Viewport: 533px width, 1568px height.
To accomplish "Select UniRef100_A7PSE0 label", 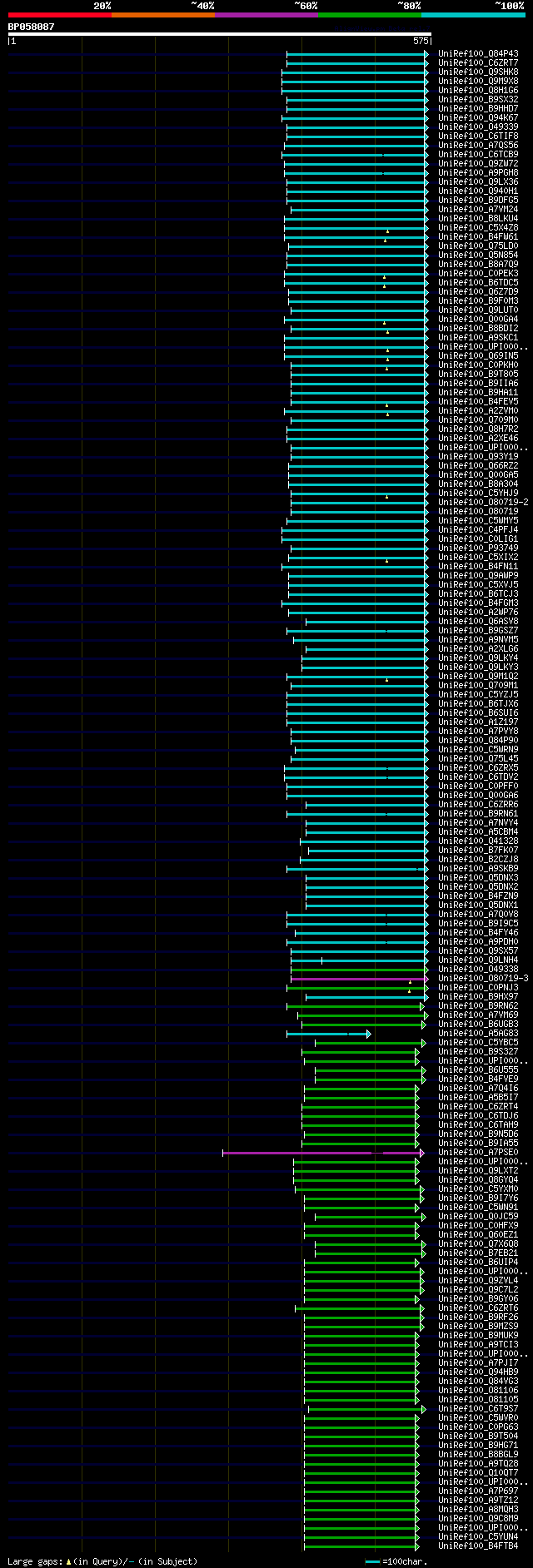I will tap(478, 1153).
